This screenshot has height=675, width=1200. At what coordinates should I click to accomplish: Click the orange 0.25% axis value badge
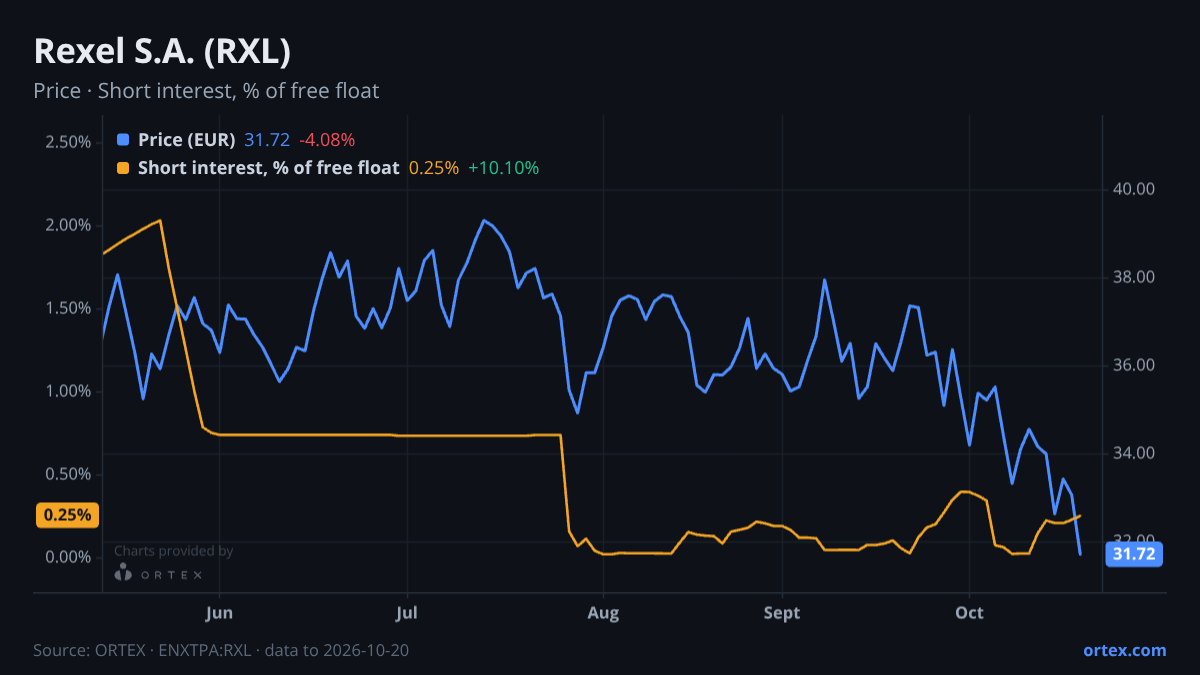[x=68, y=516]
